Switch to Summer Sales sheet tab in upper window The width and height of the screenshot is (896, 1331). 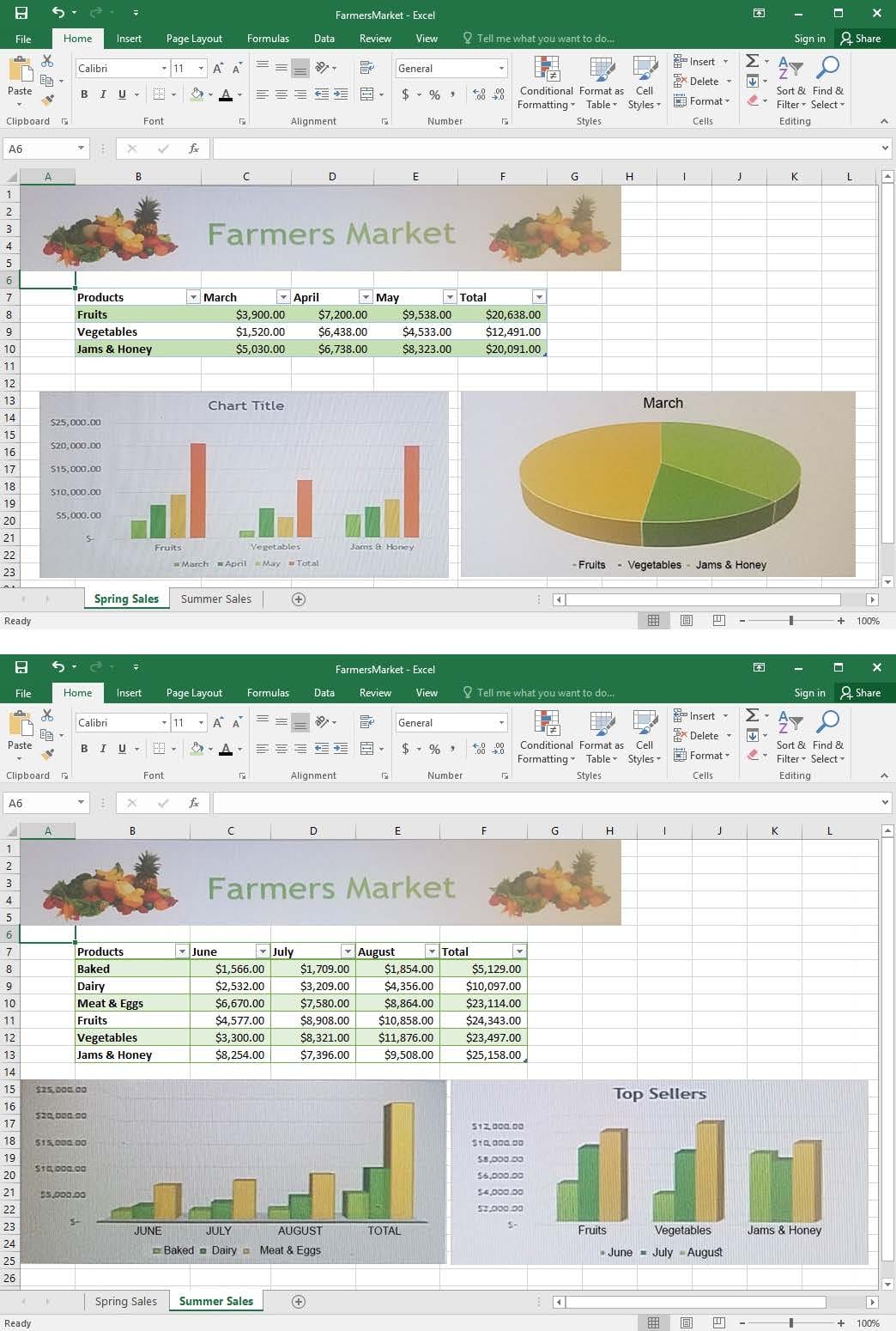coord(215,599)
